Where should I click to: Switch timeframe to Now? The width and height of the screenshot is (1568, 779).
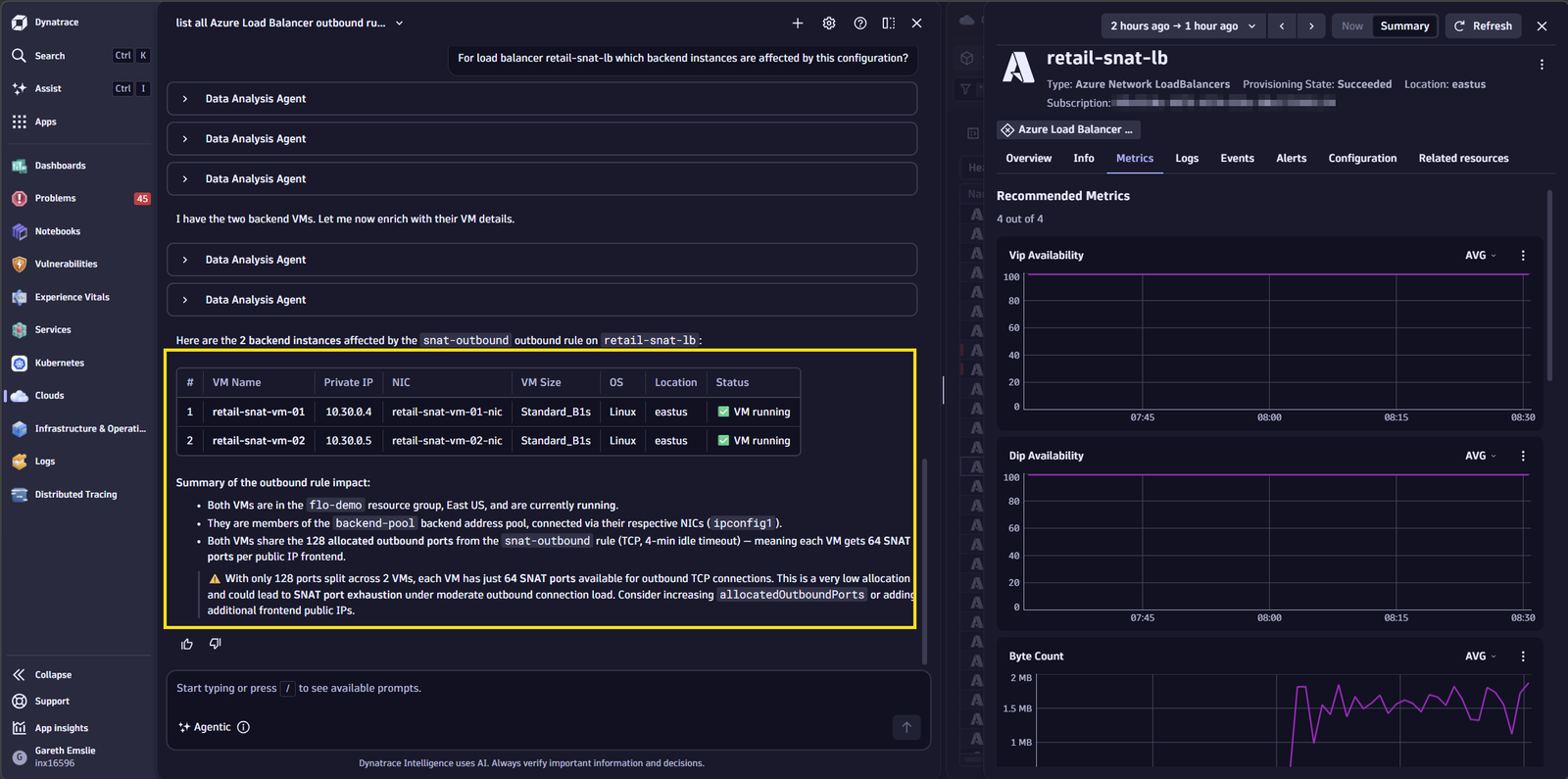[x=1352, y=26]
